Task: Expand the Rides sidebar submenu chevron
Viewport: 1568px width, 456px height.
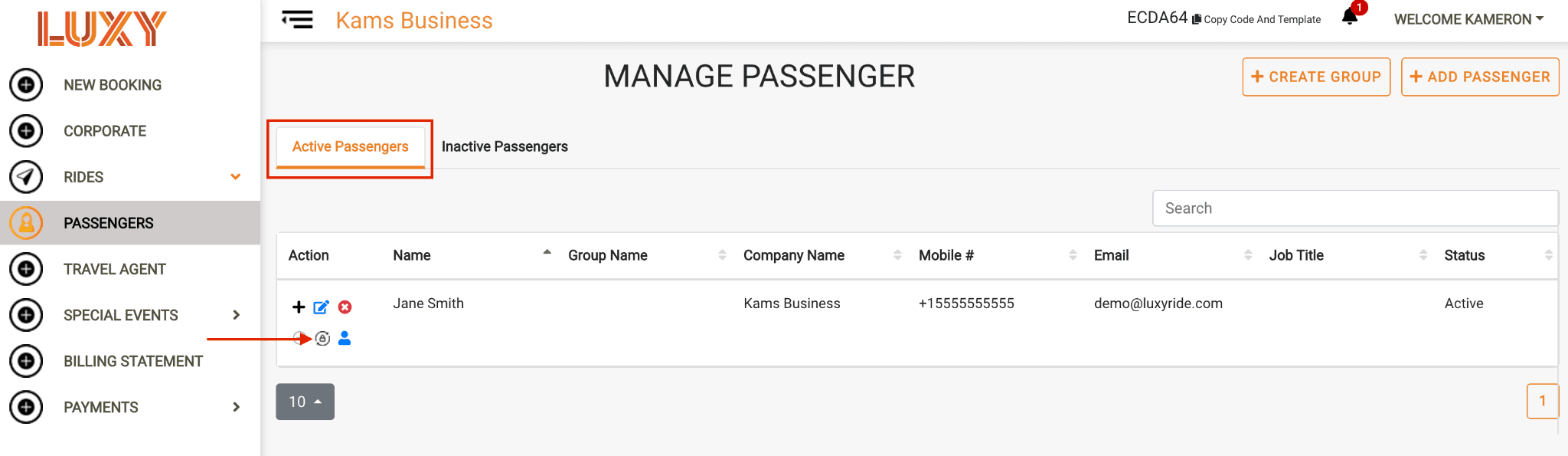Action: 236,177
